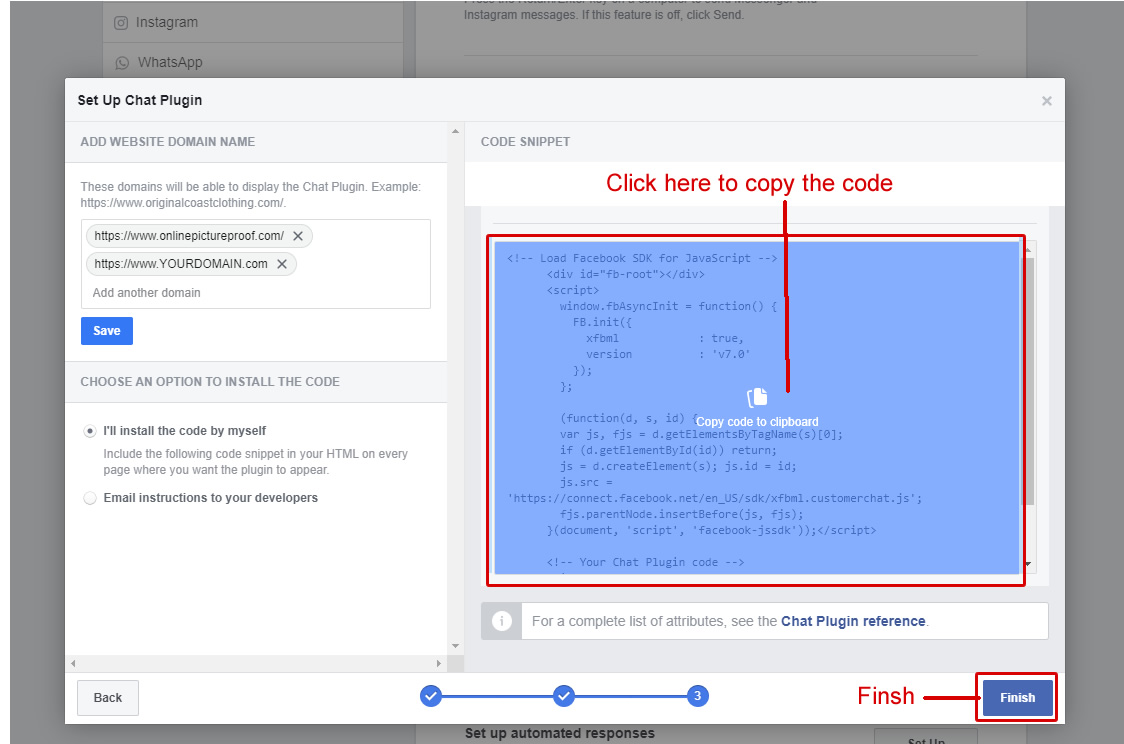Click the info icon beside attributes note
Screen dimensions: 1124x744
[502, 621]
